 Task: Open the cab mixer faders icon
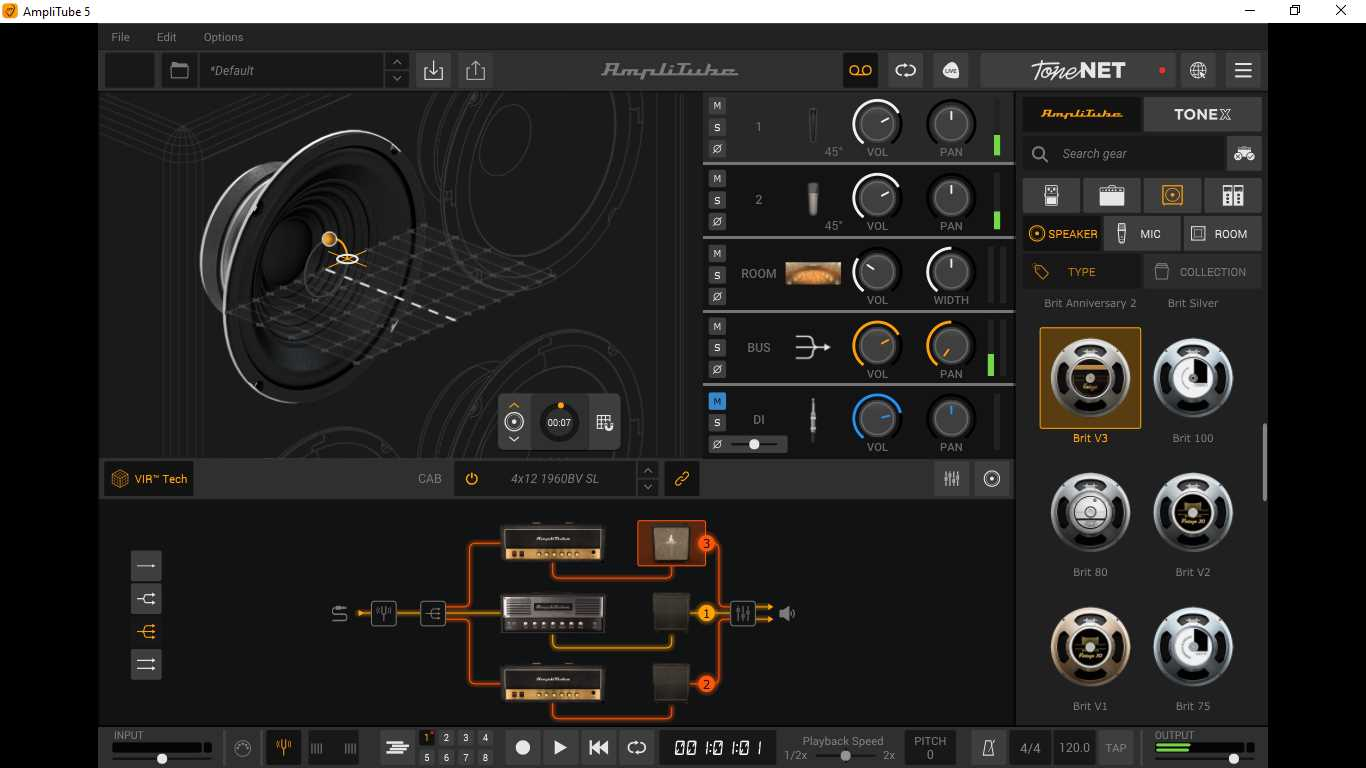tap(952, 479)
